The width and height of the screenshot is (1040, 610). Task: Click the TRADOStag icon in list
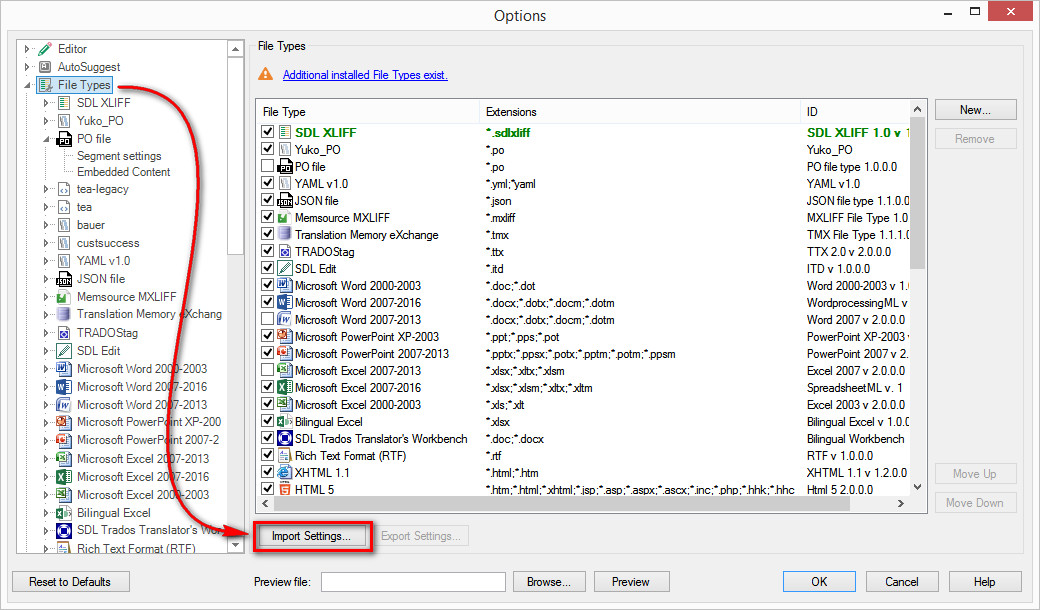coord(285,251)
